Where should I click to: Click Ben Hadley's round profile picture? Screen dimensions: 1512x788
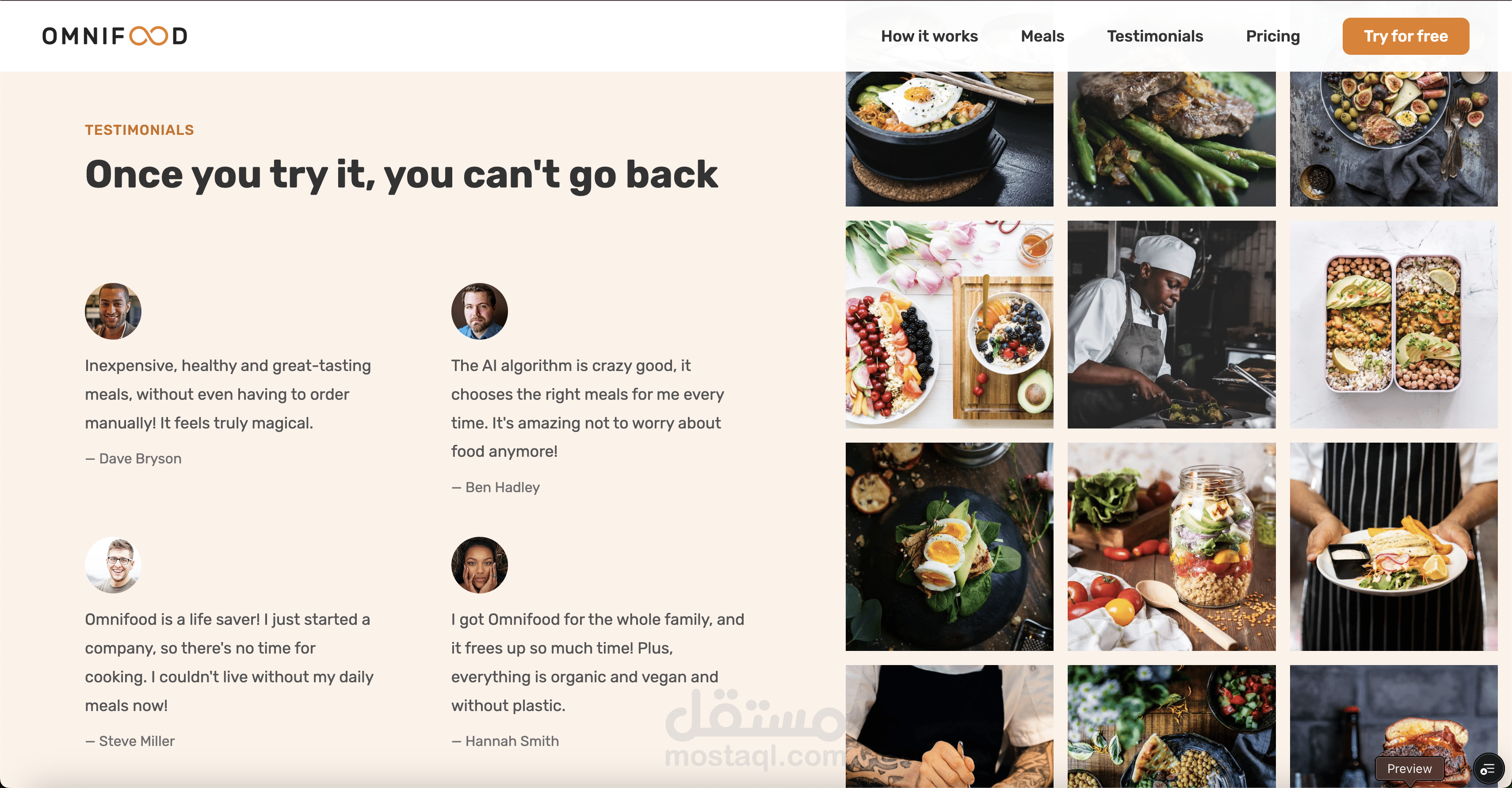coord(480,311)
